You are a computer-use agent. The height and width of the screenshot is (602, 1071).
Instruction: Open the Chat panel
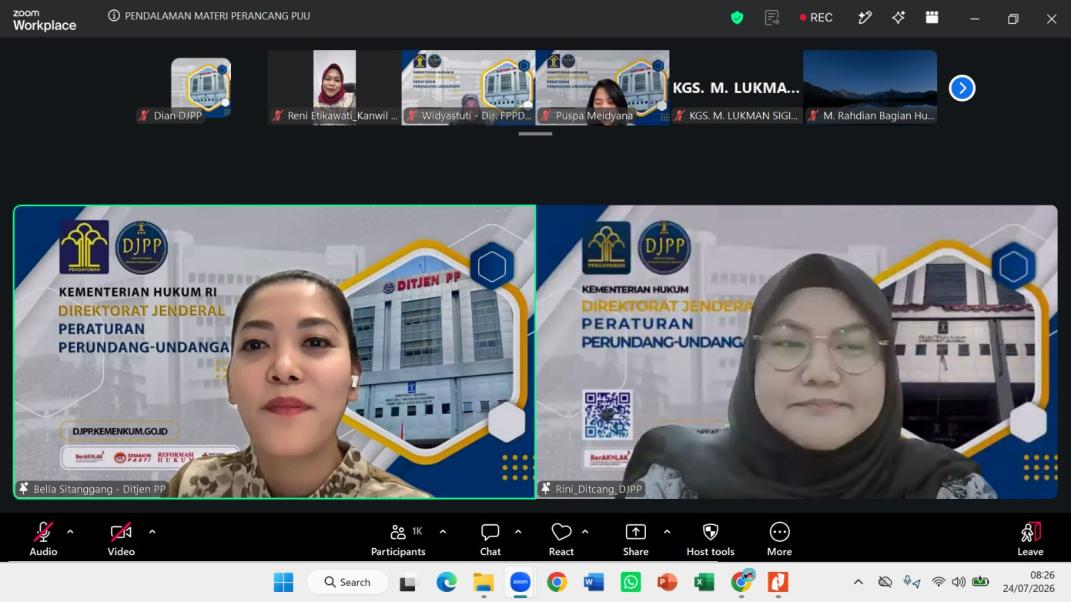pyautogui.click(x=490, y=538)
